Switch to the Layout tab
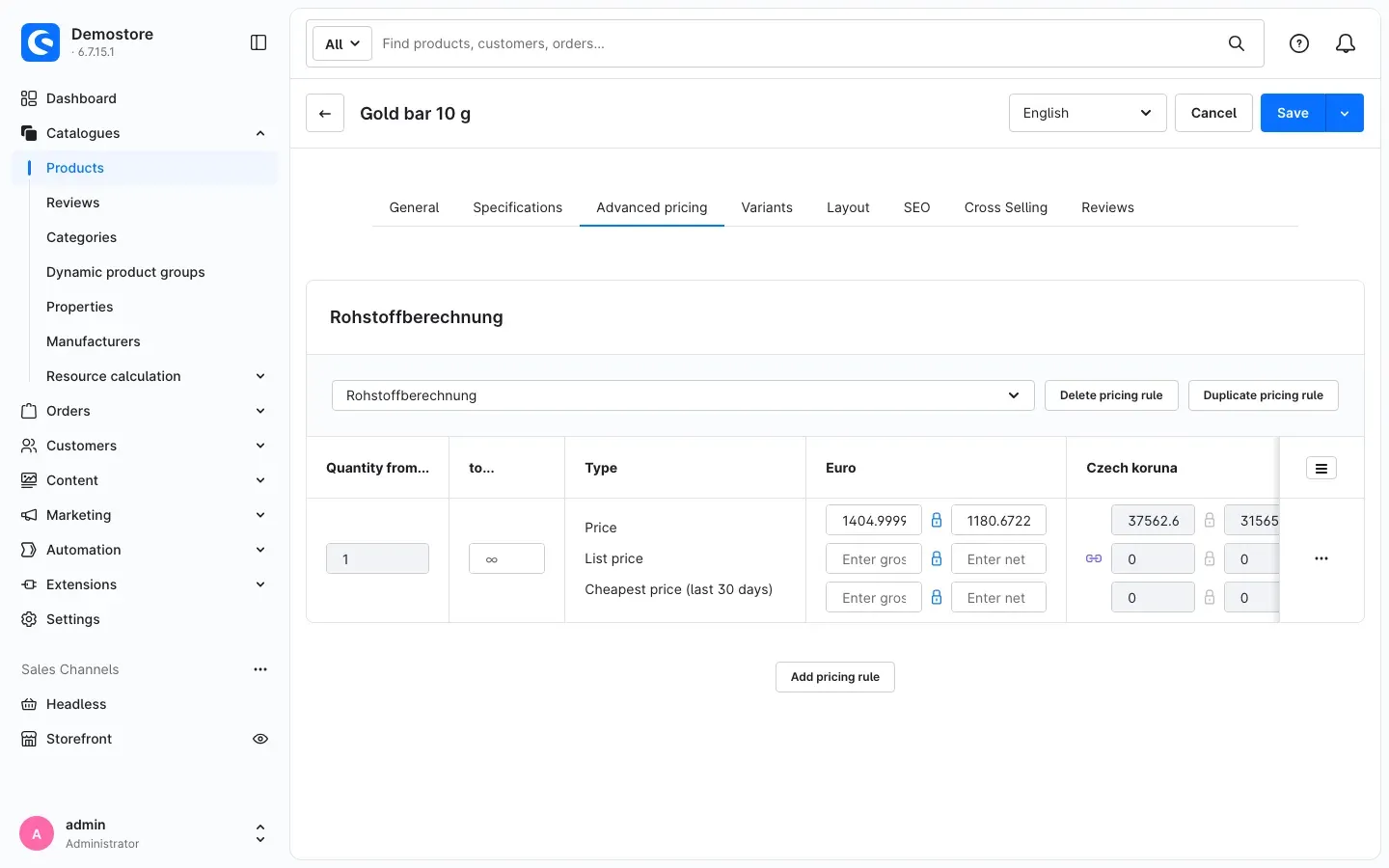This screenshot has width=1389, height=868. (848, 207)
